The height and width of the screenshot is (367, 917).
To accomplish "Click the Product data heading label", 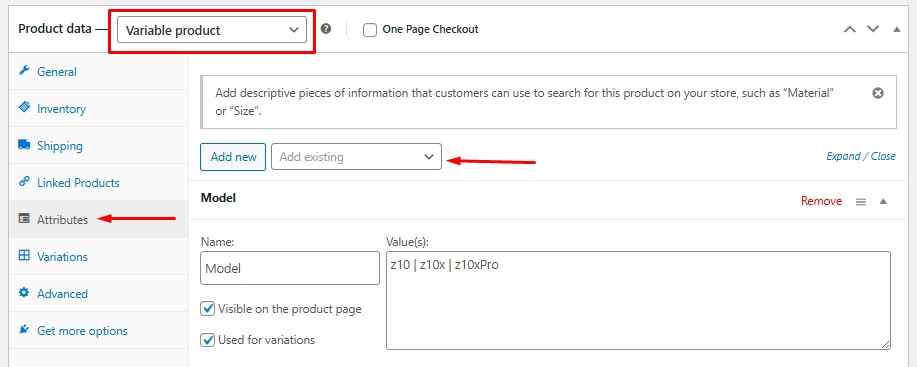I will tap(55, 29).
